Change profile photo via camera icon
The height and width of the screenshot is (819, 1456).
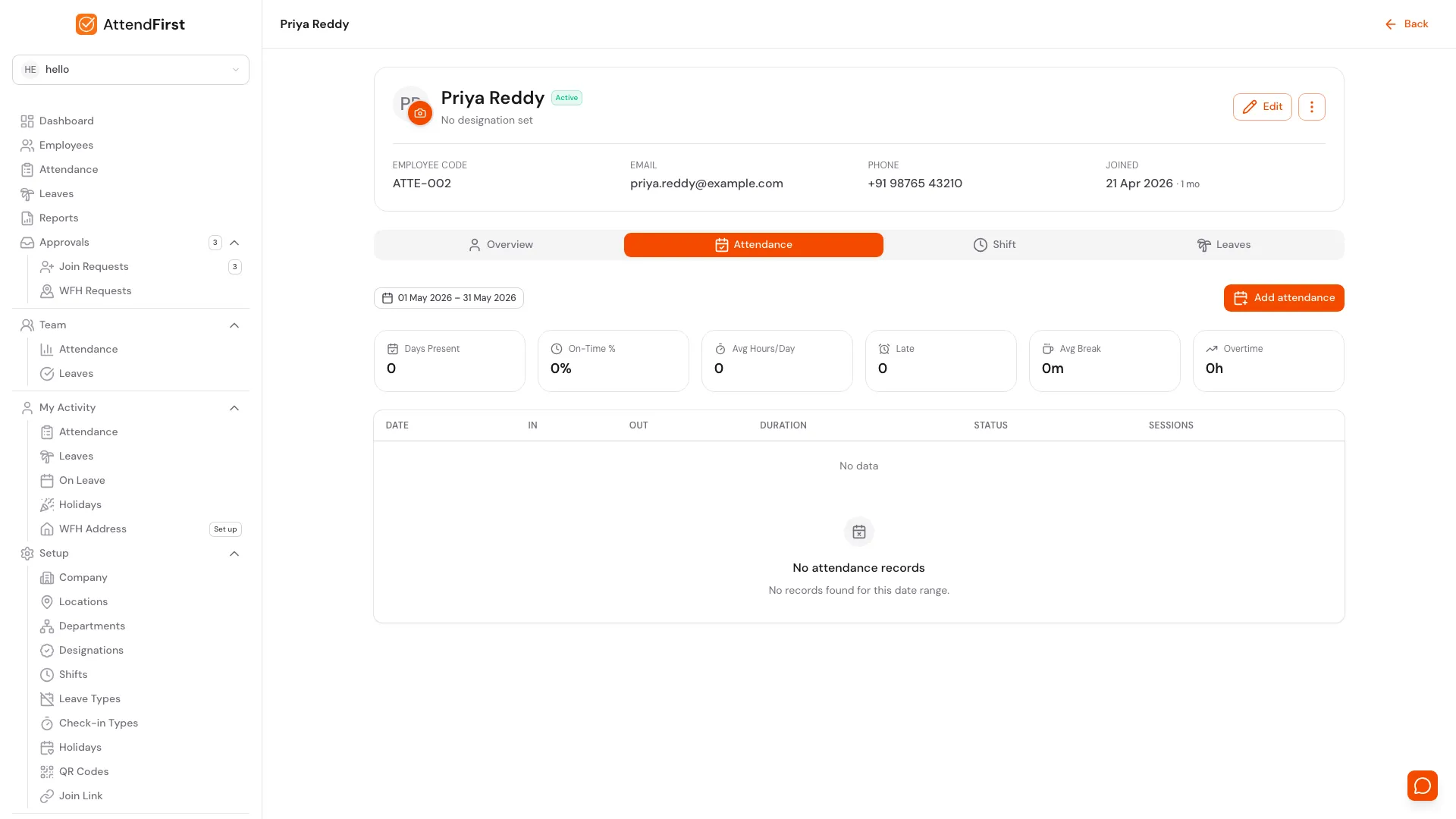pyautogui.click(x=420, y=113)
